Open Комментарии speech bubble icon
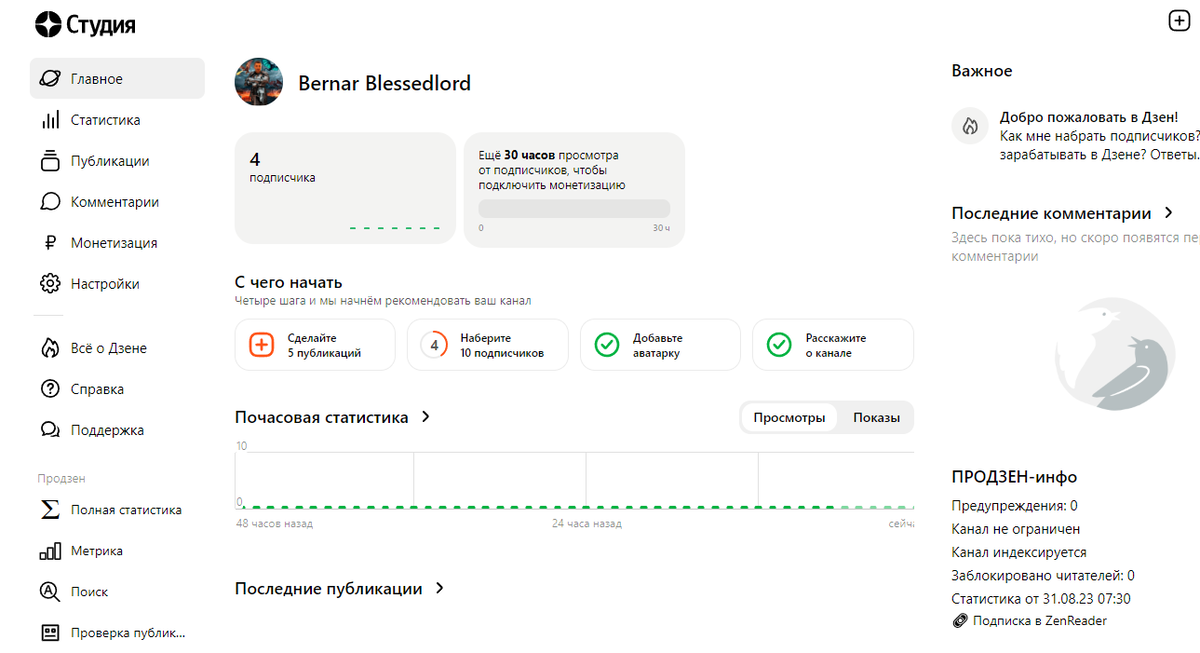This screenshot has height=653, width=1200. coord(50,202)
